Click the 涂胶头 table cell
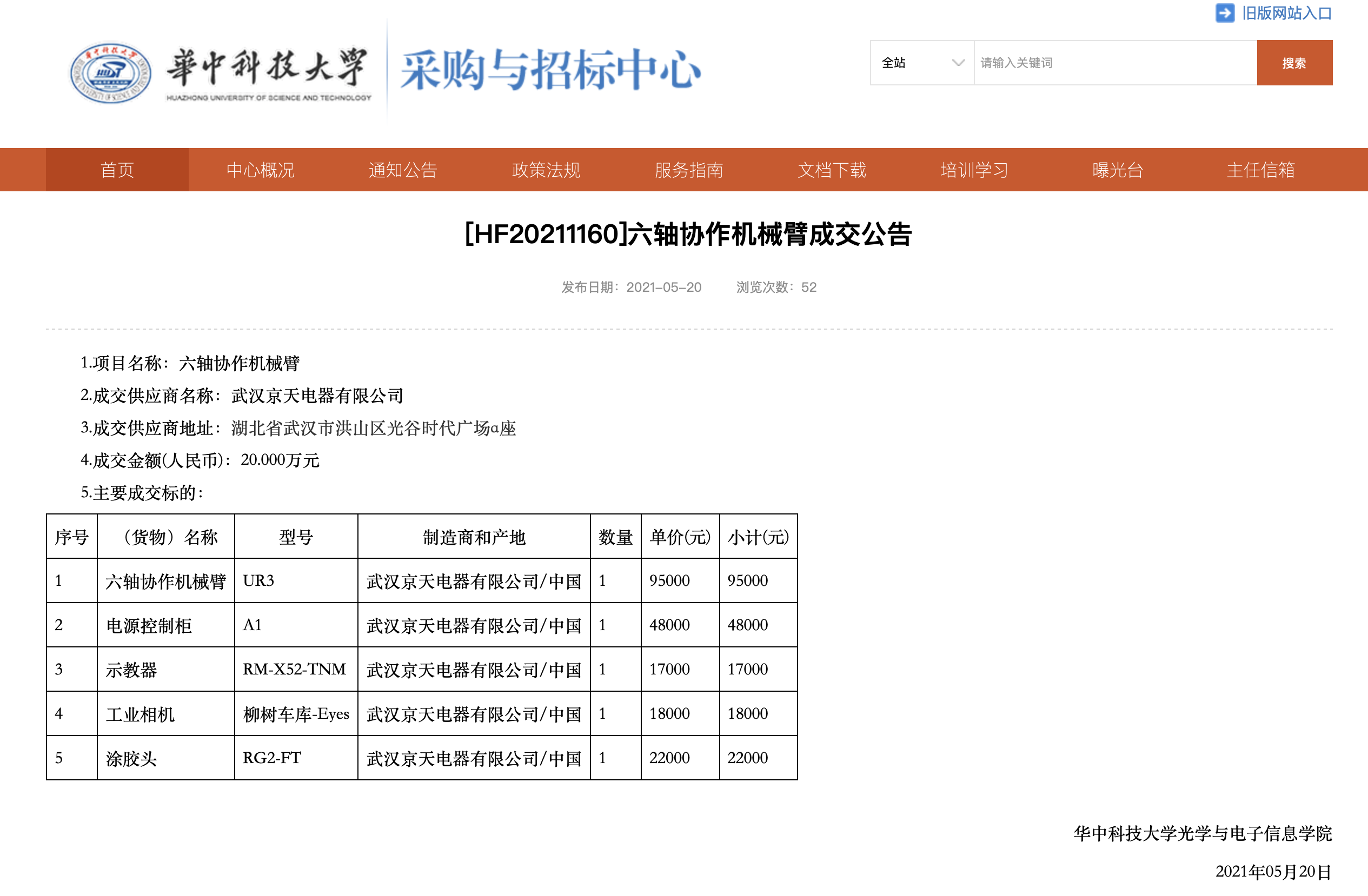 point(166,758)
